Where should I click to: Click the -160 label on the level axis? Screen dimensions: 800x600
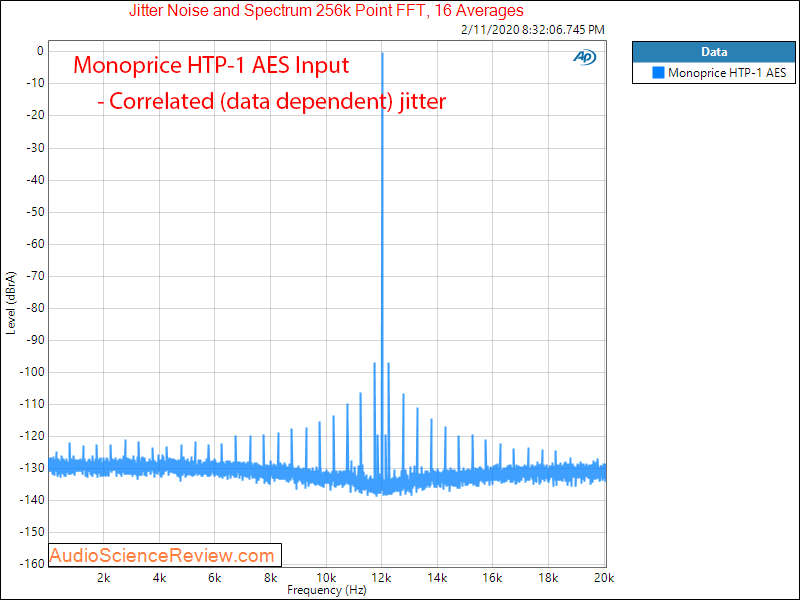32,564
